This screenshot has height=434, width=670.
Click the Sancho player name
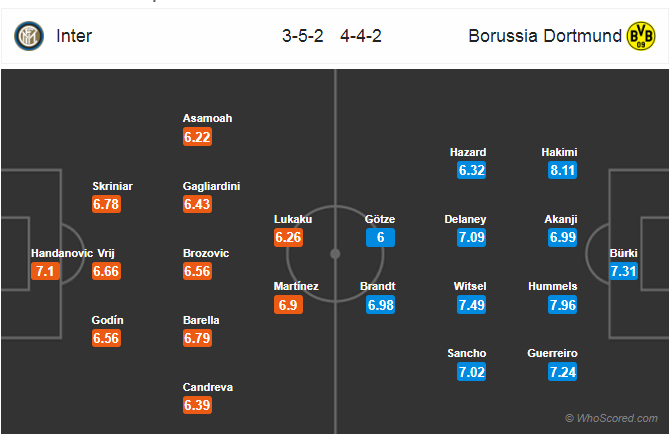coord(467,353)
